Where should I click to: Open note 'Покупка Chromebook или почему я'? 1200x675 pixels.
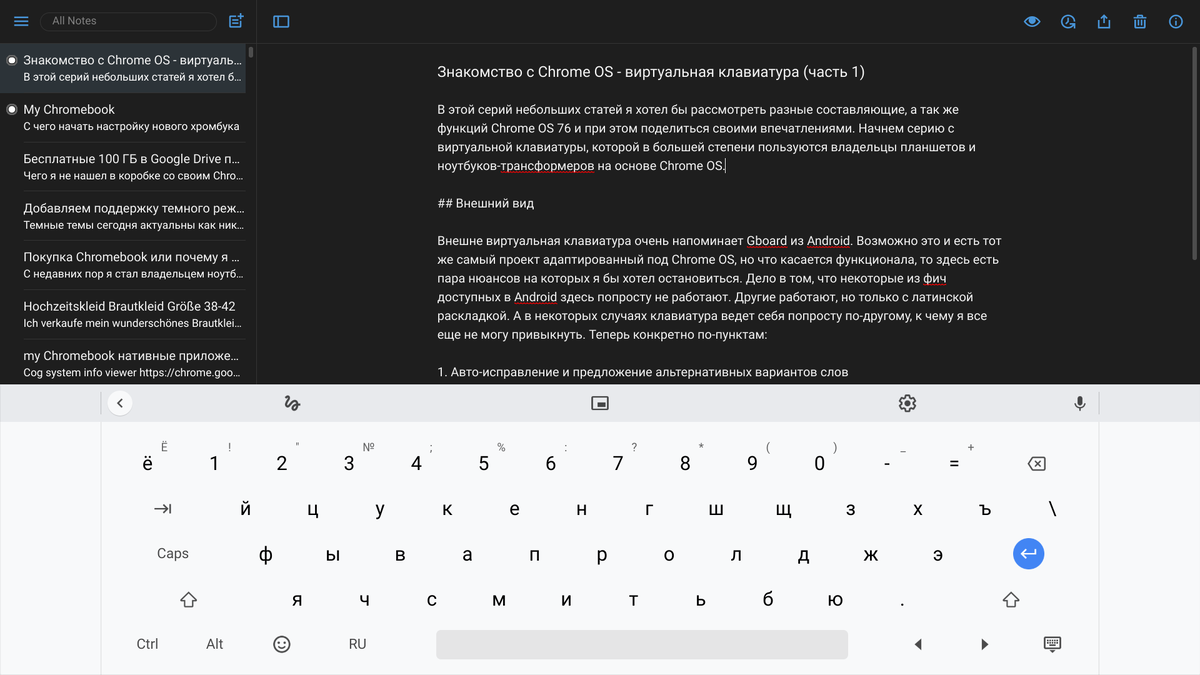click(123, 265)
